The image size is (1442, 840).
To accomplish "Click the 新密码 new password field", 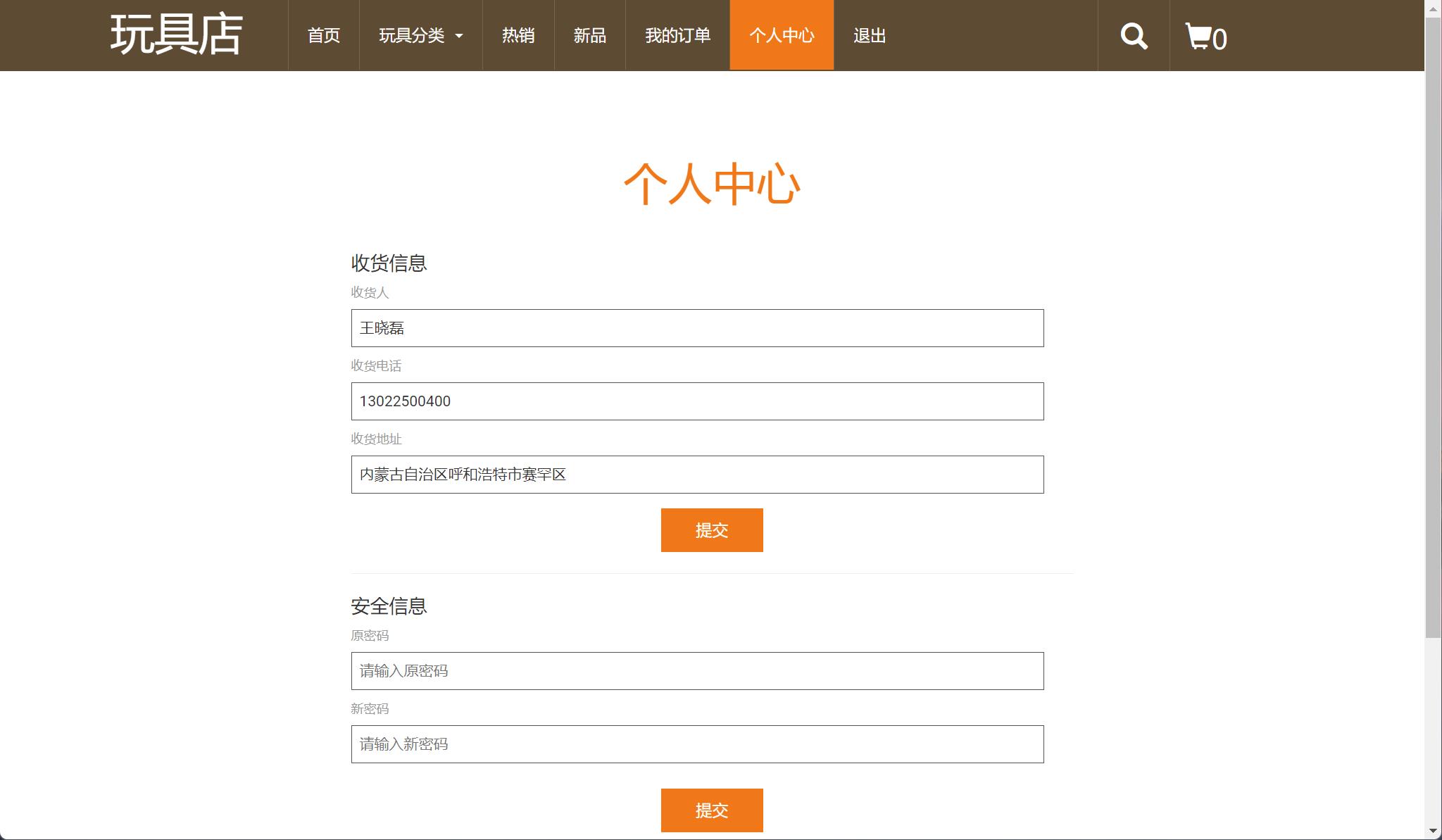I will point(697,744).
